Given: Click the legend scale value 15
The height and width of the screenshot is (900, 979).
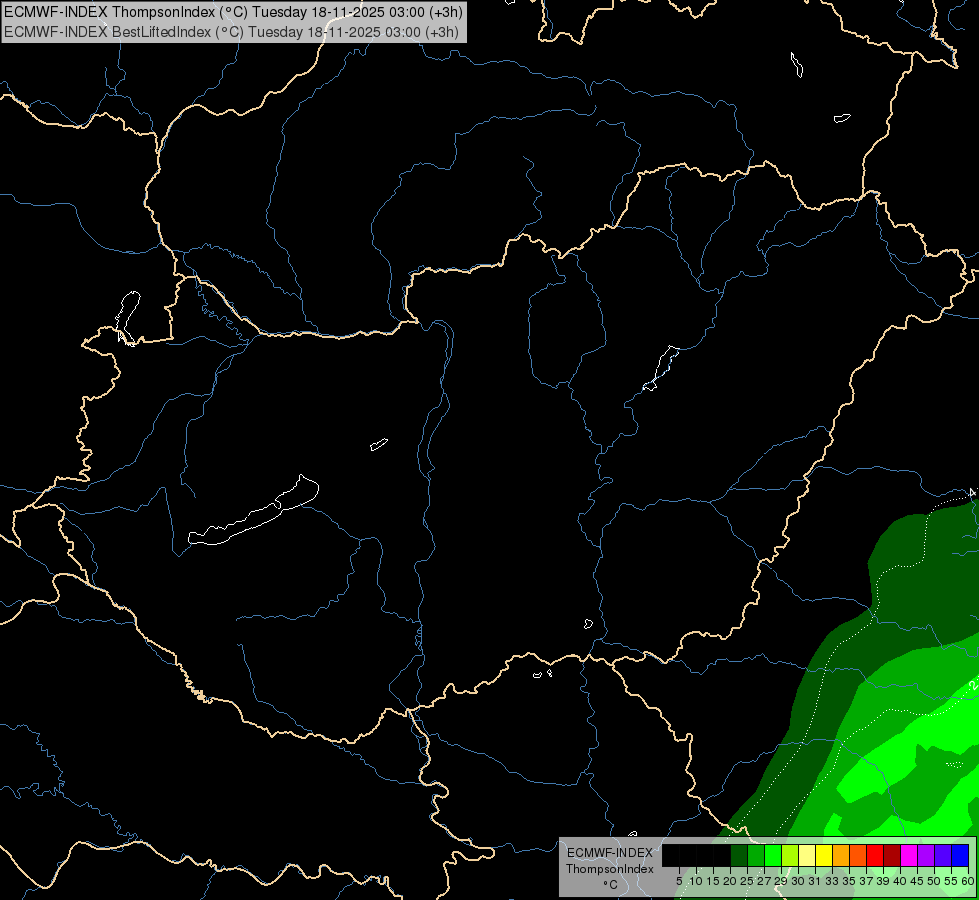Looking at the screenshot, I should tap(713, 881).
